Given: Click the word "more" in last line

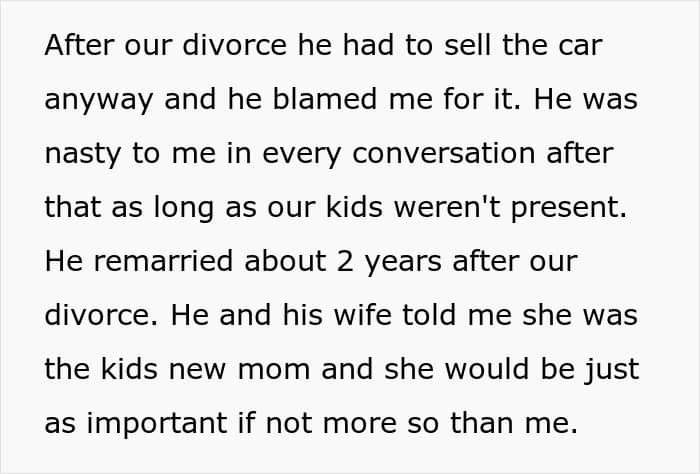Looking at the screenshot, I should [360, 425].
